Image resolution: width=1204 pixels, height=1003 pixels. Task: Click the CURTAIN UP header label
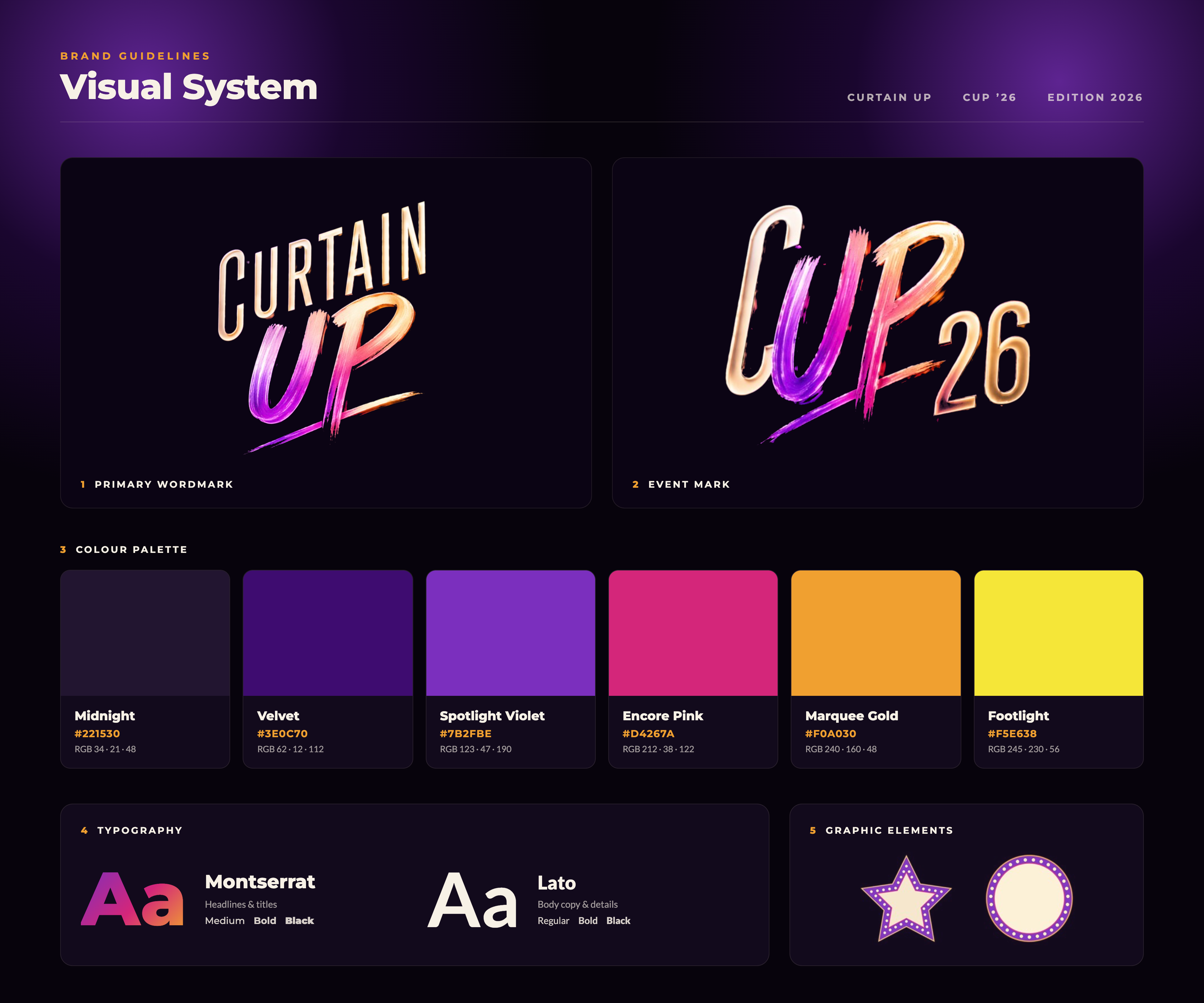click(x=889, y=97)
